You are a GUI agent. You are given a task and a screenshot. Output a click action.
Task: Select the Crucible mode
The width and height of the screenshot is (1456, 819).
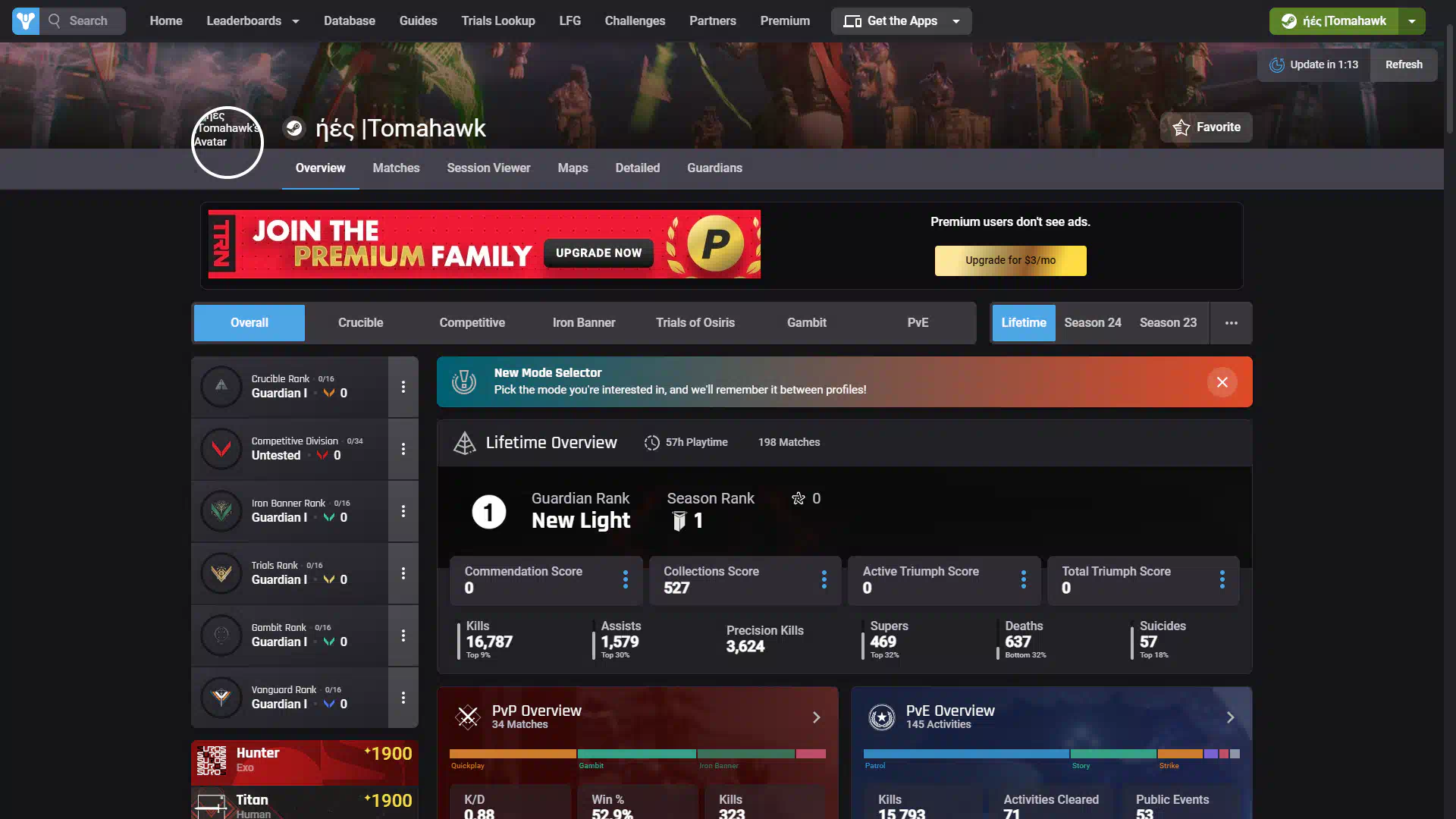pos(361,323)
